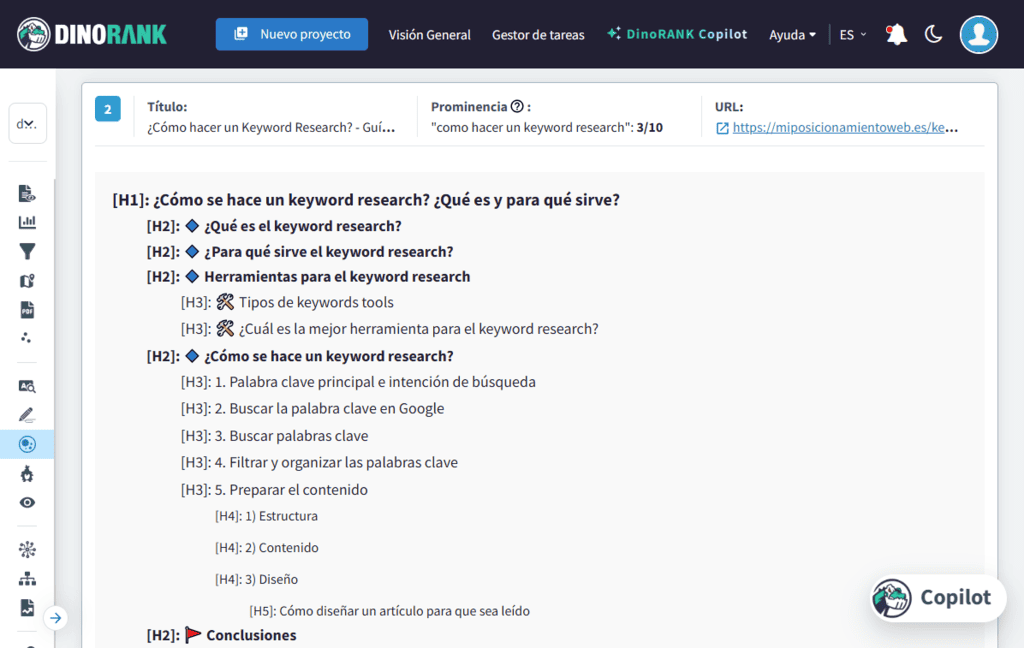Click the Nuevo proyecto button
Image resolution: width=1024 pixels, height=648 pixels.
[292, 34]
